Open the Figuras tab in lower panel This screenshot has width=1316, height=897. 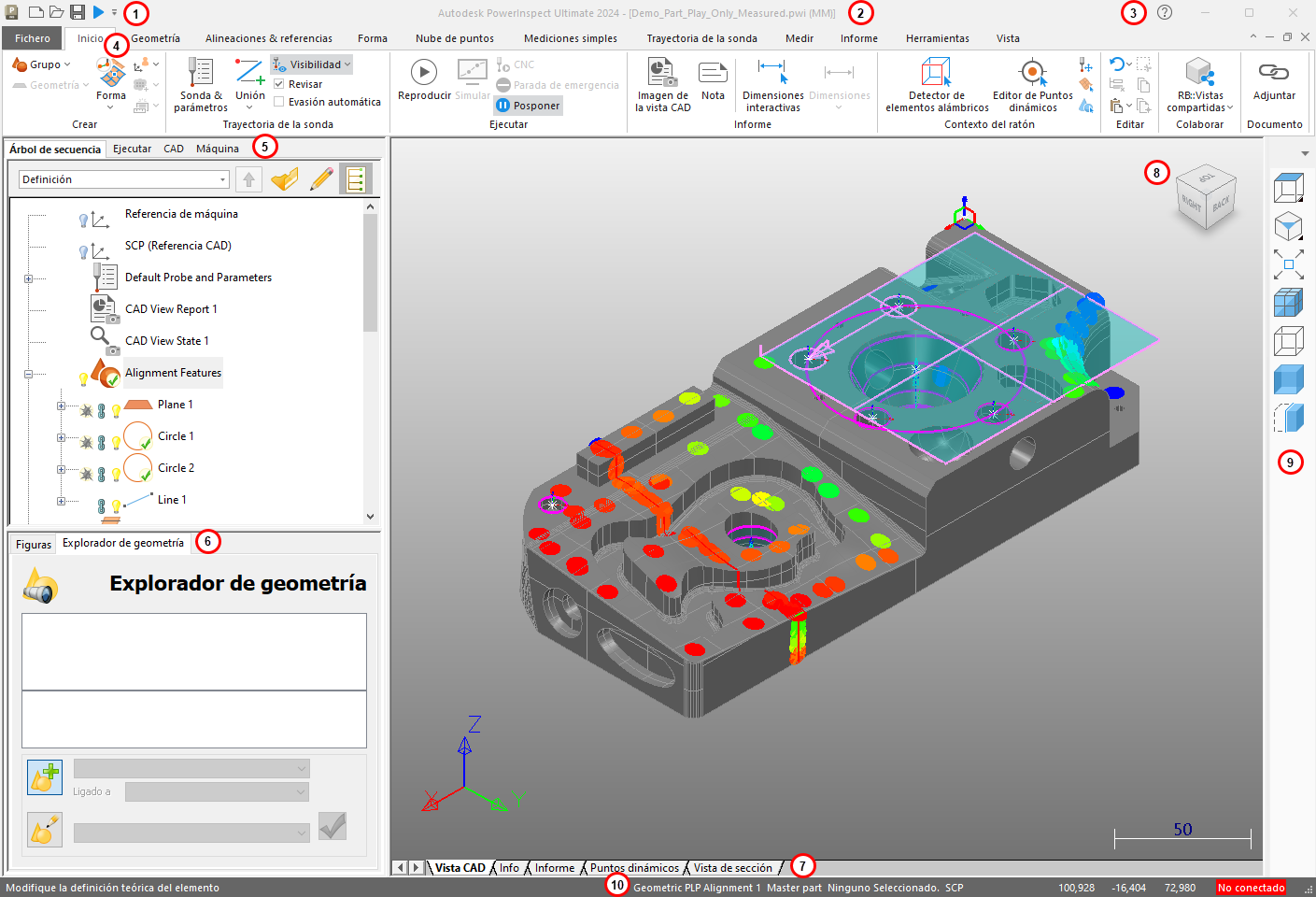coord(34,545)
